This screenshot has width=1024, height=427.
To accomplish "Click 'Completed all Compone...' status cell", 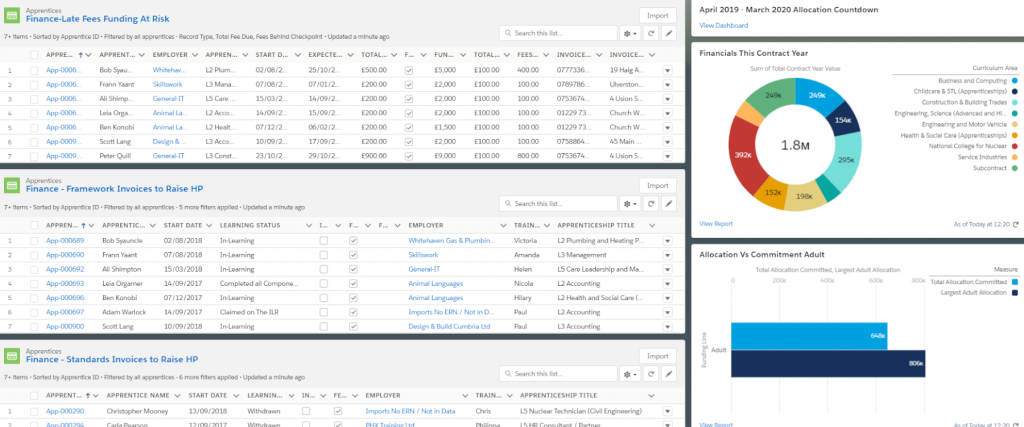I will (259, 283).
